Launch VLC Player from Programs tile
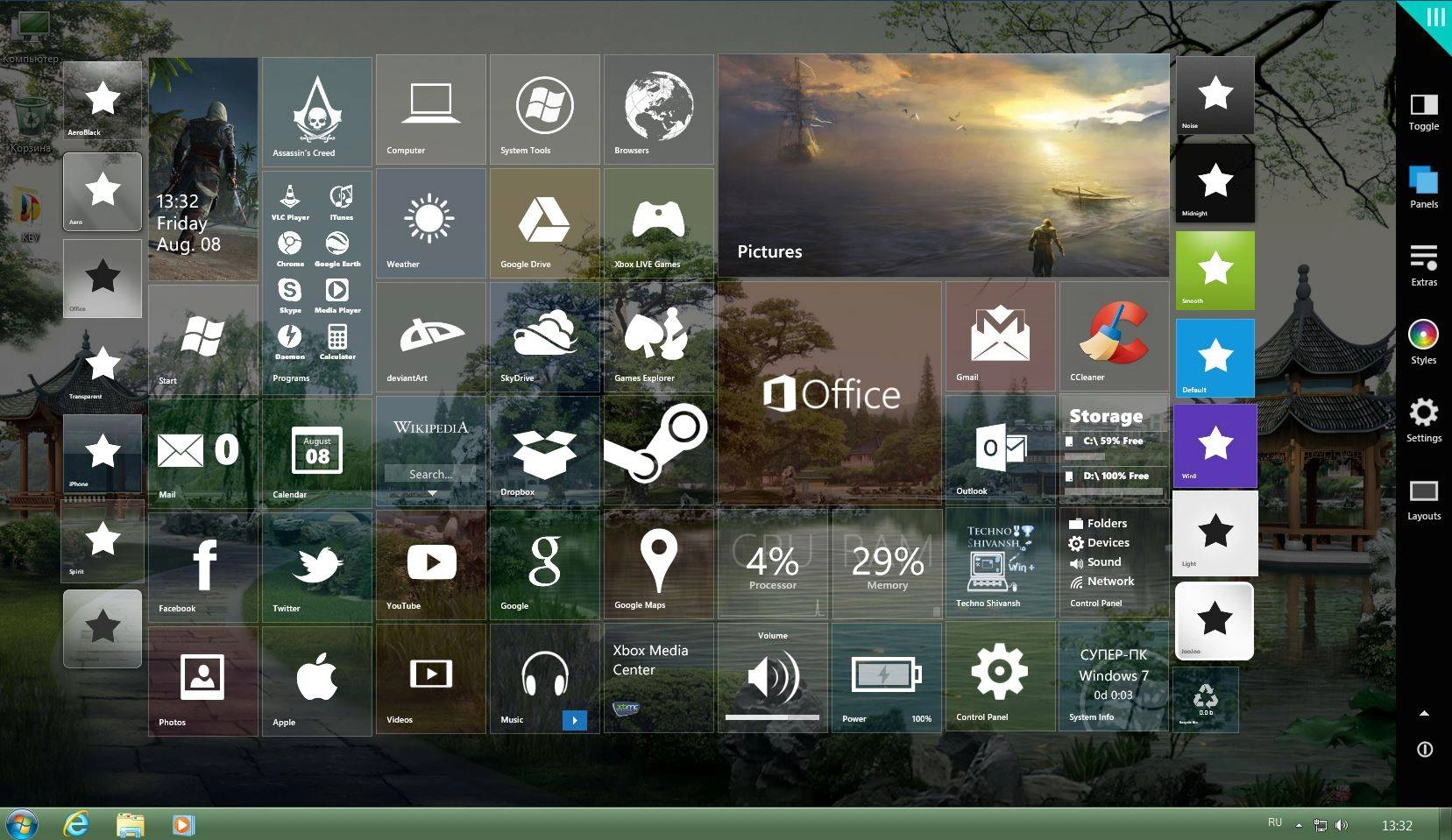1452x840 pixels. pos(290,201)
